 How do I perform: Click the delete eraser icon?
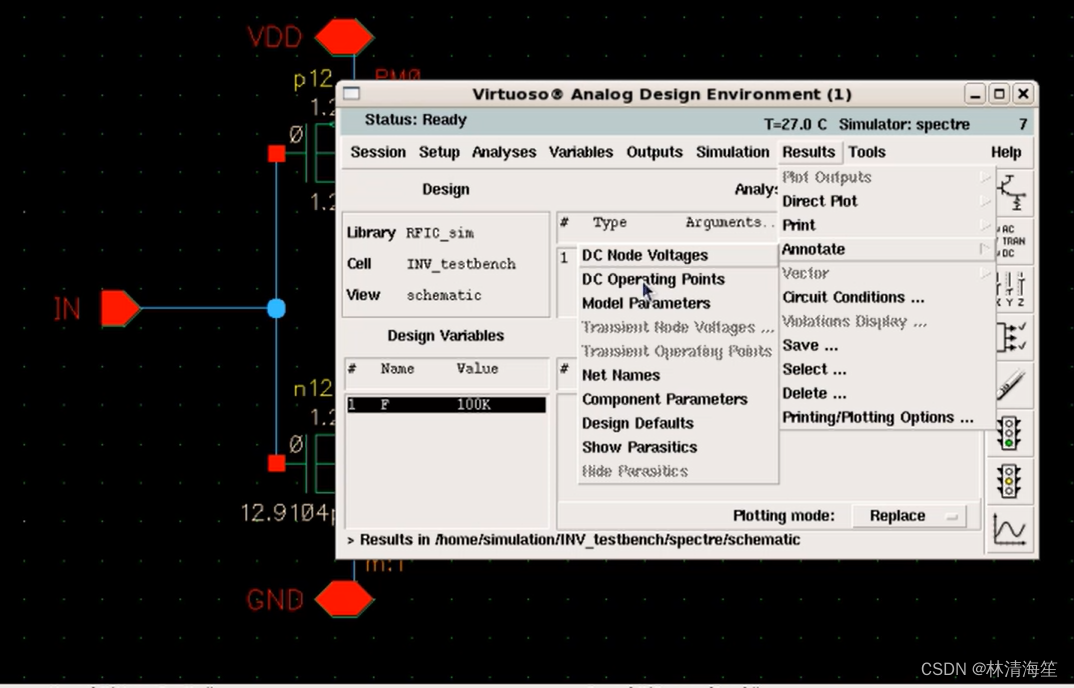click(x=1012, y=384)
